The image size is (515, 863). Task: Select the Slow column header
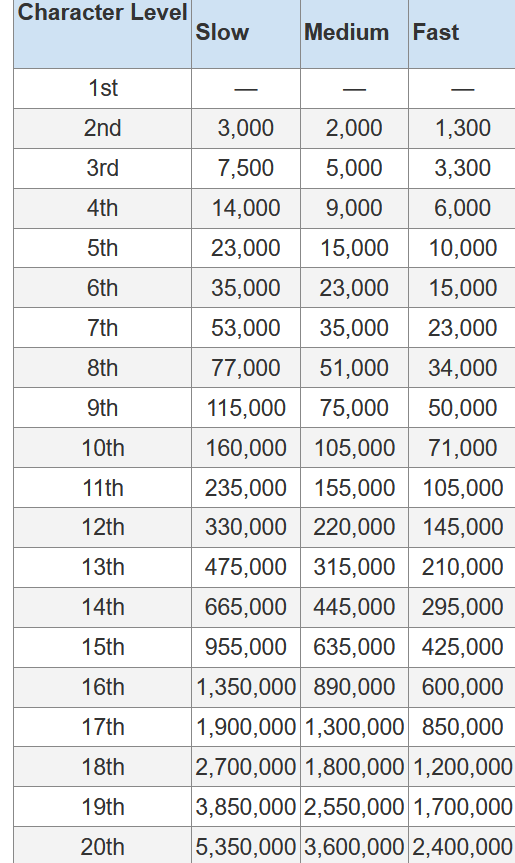coord(222,32)
